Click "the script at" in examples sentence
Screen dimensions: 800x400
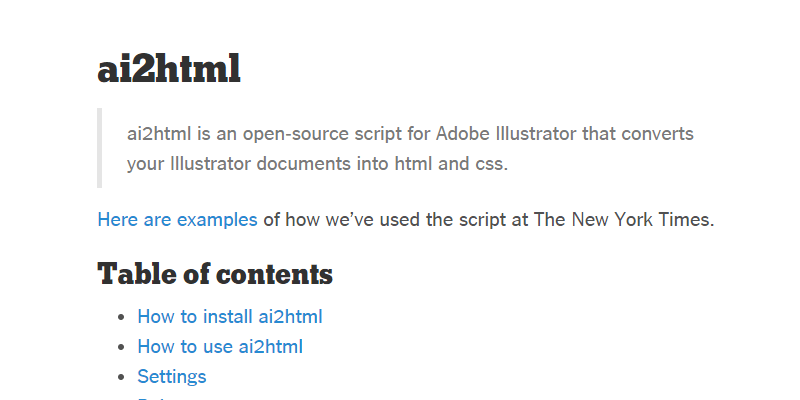(460, 220)
